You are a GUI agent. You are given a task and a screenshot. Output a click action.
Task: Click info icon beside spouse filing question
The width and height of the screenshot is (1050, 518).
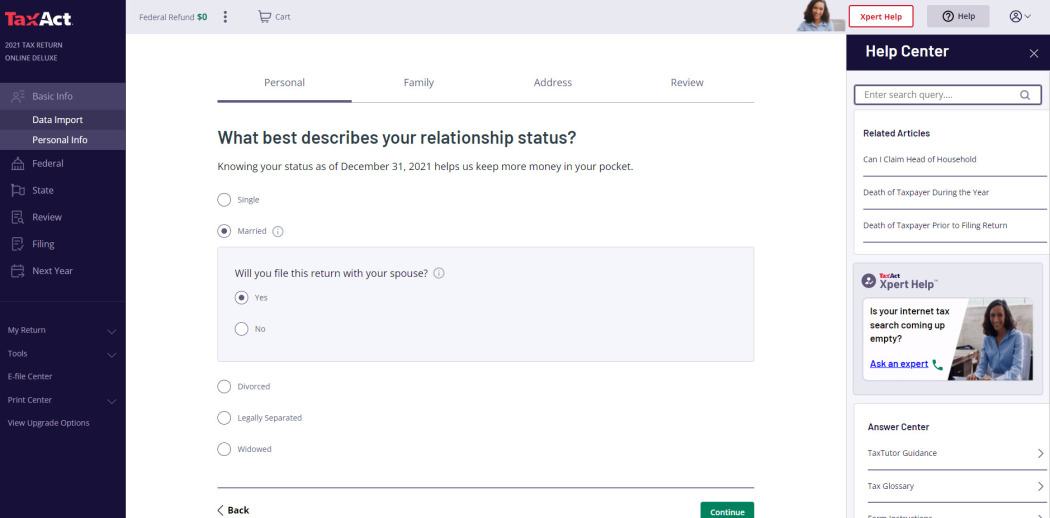tap(439, 273)
